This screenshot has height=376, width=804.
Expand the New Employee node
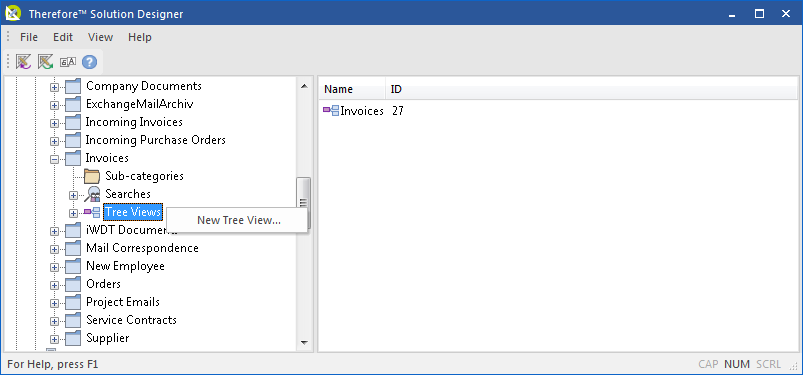click(54, 267)
